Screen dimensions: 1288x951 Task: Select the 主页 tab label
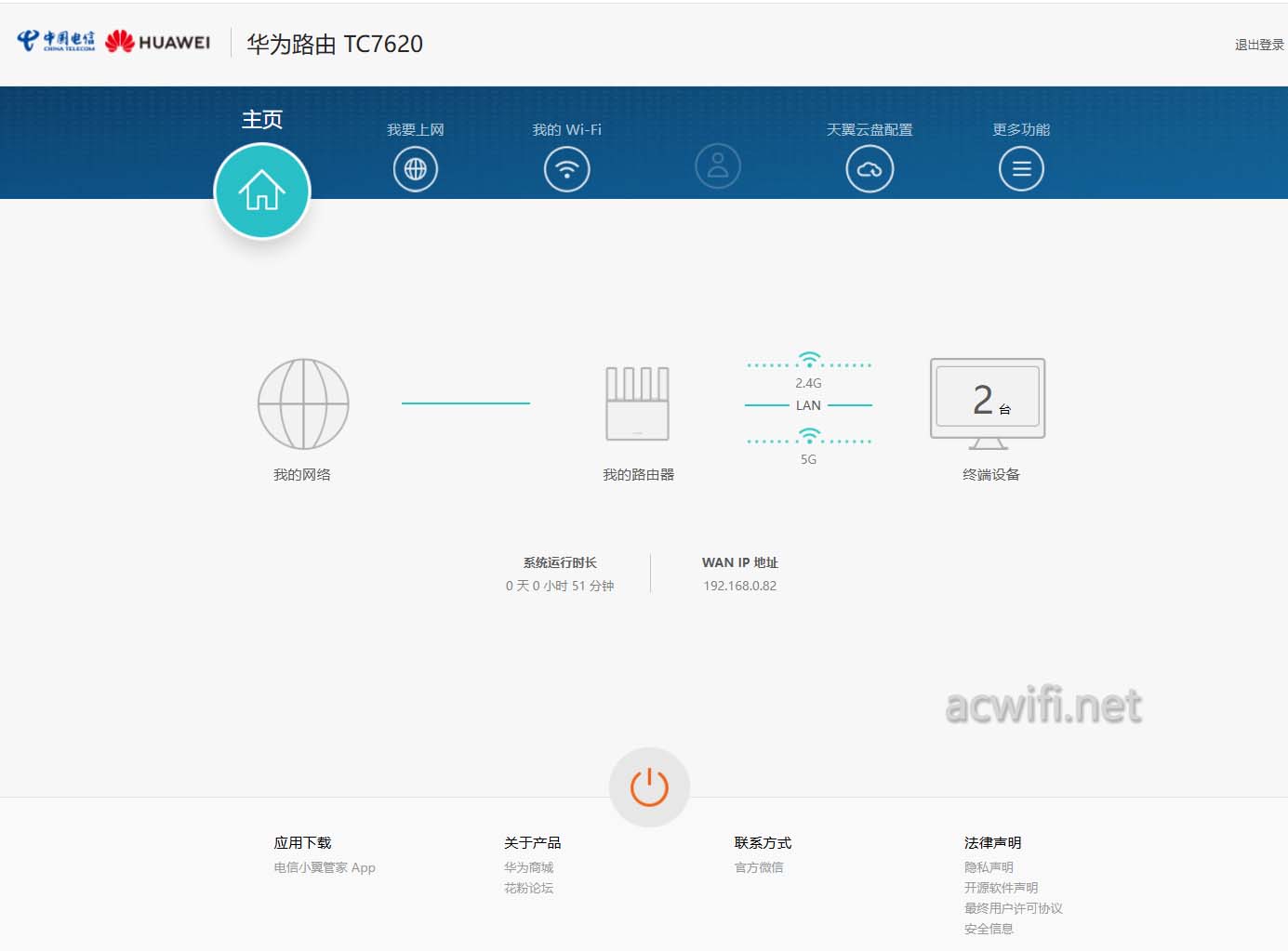(x=262, y=119)
